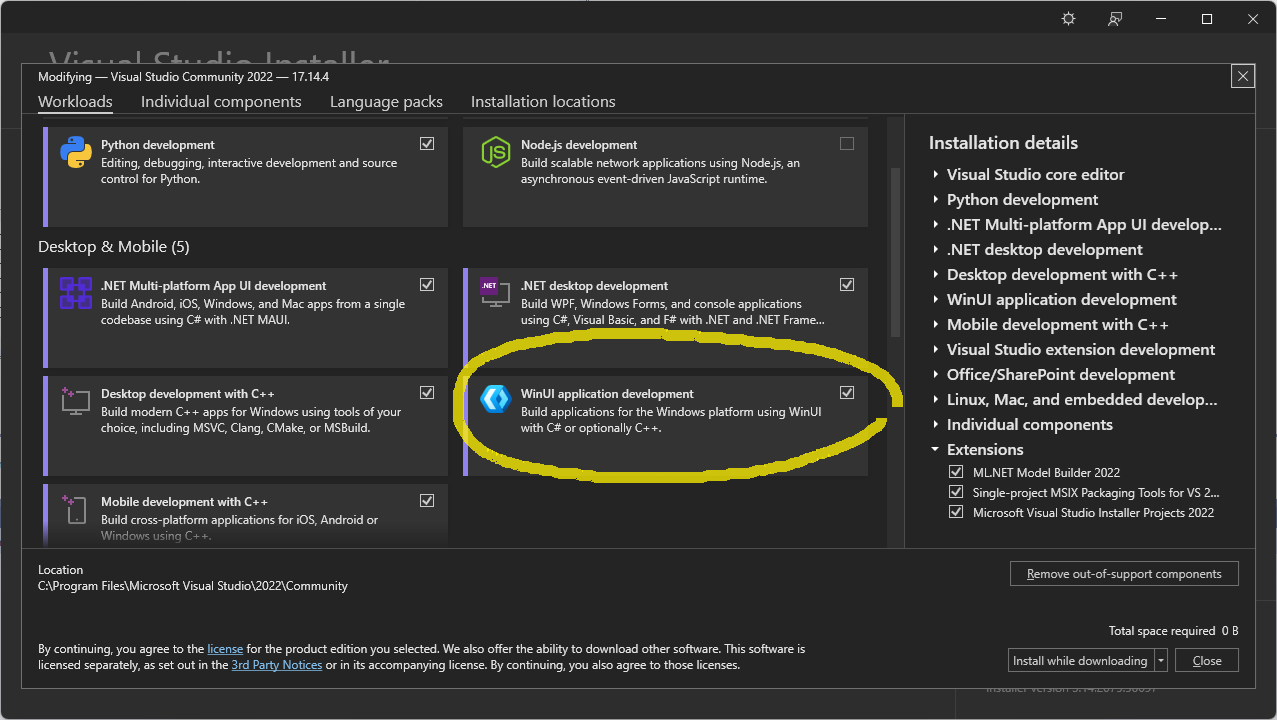The width and height of the screenshot is (1277, 720).
Task: Open the 3rd Party Notices link
Action: [277, 665]
